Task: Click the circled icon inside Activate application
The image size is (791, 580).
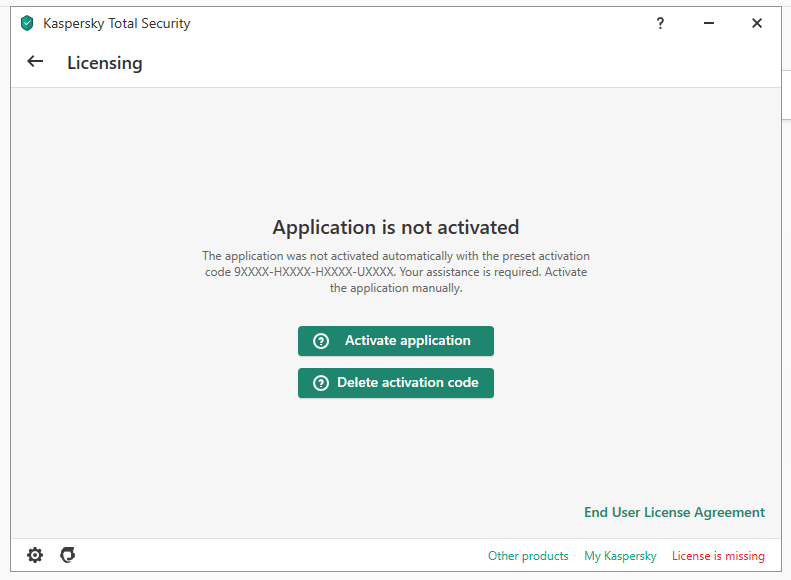Action: coord(321,341)
